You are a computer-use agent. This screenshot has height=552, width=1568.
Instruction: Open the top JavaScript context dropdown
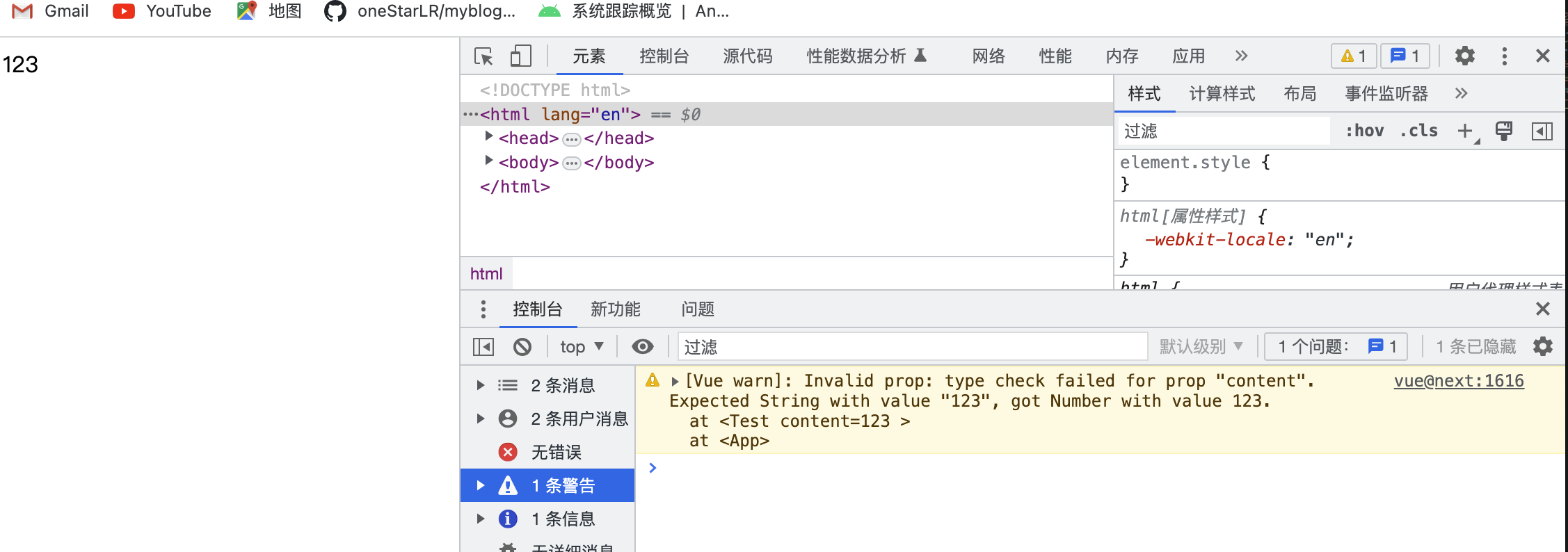click(582, 346)
